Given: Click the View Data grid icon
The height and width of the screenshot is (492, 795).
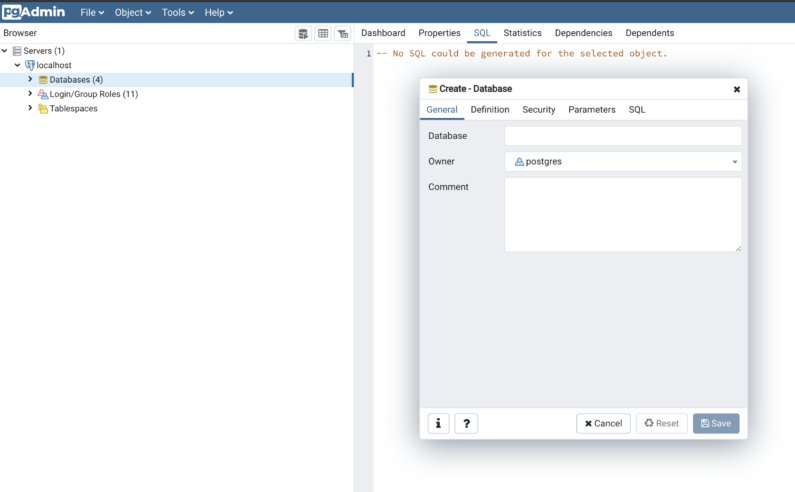Looking at the screenshot, I should coord(323,33).
